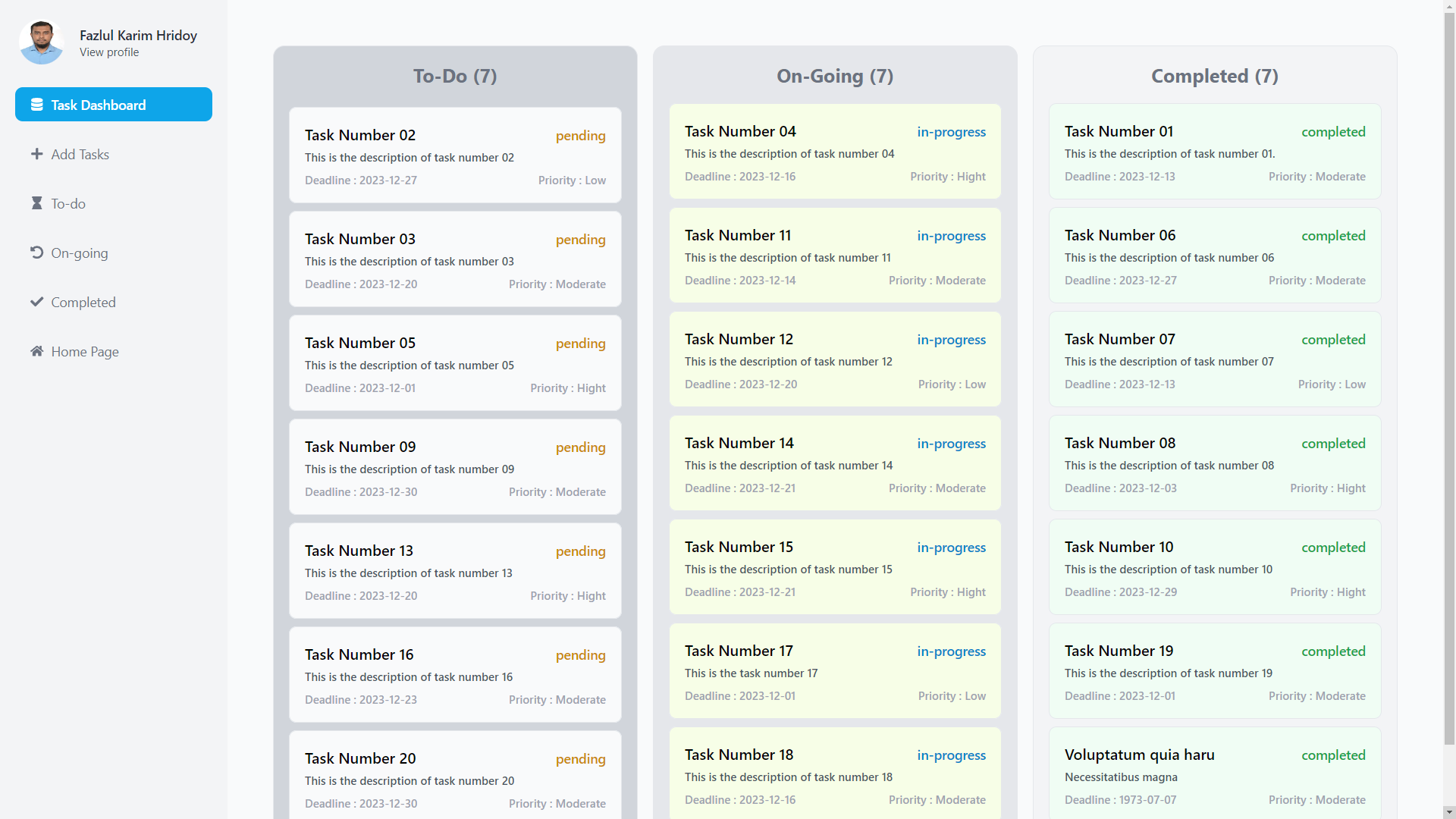Select the hourglass icon beside To-do
Viewport: 1456px width, 819px height.
click(36, 203)
